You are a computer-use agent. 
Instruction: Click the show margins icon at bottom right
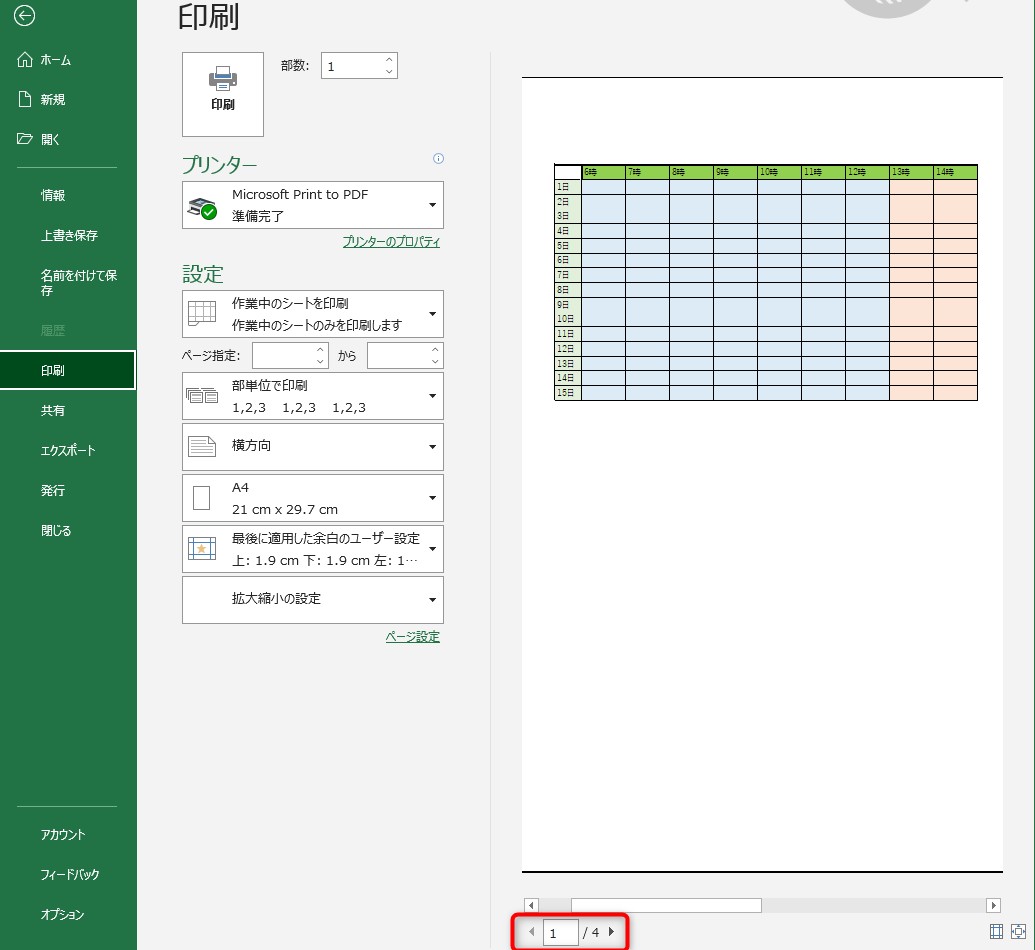[x=997, y=932]
